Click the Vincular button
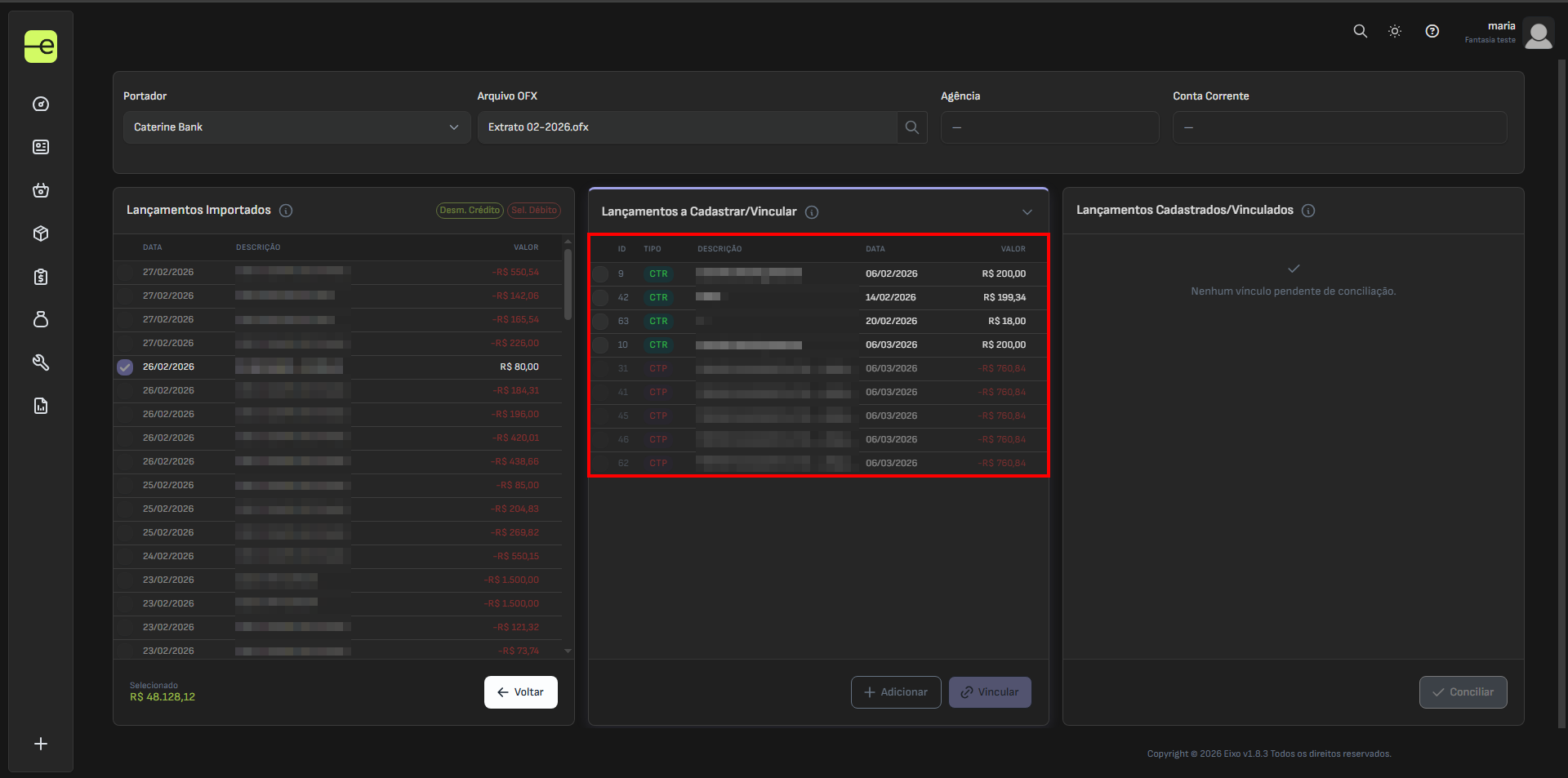 [990, 692]
